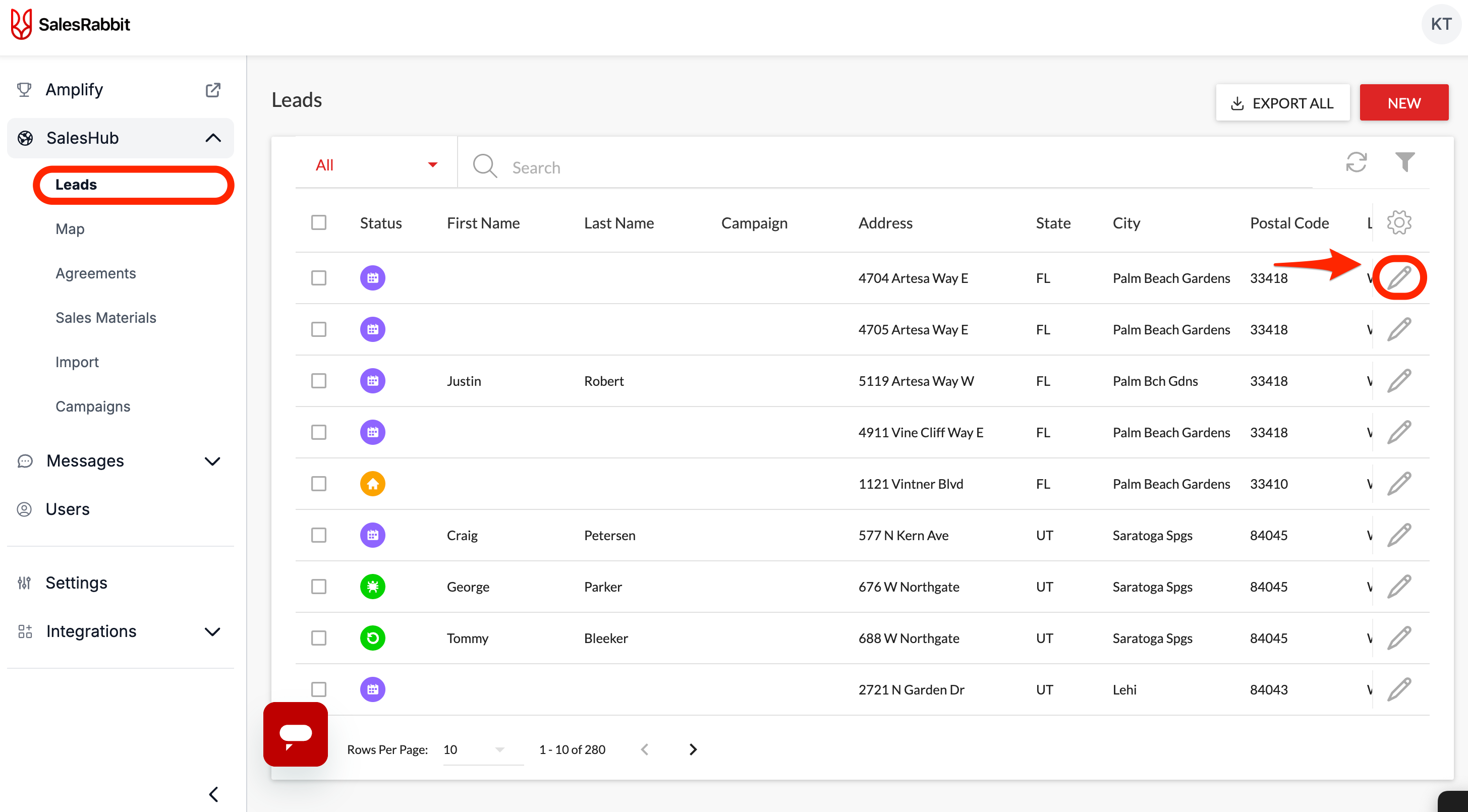The height and width of the screenshot is (812, 1468).
Task: Edit the 4705 Artesa Way E lead
Action: (1399, 329)
